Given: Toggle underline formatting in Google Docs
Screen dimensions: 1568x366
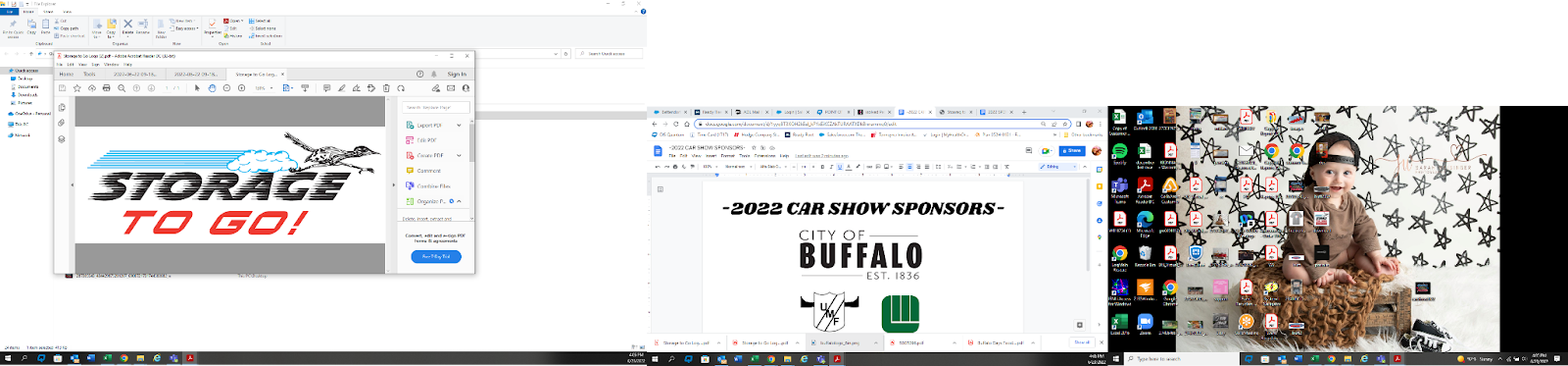Looking at the screenshot, I should click(840, 167).
